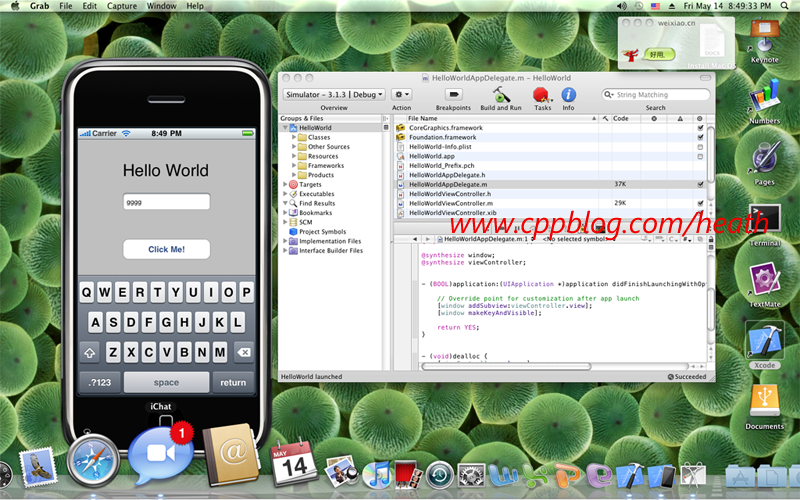Launch Safari from the Dock

click(93, 460)
